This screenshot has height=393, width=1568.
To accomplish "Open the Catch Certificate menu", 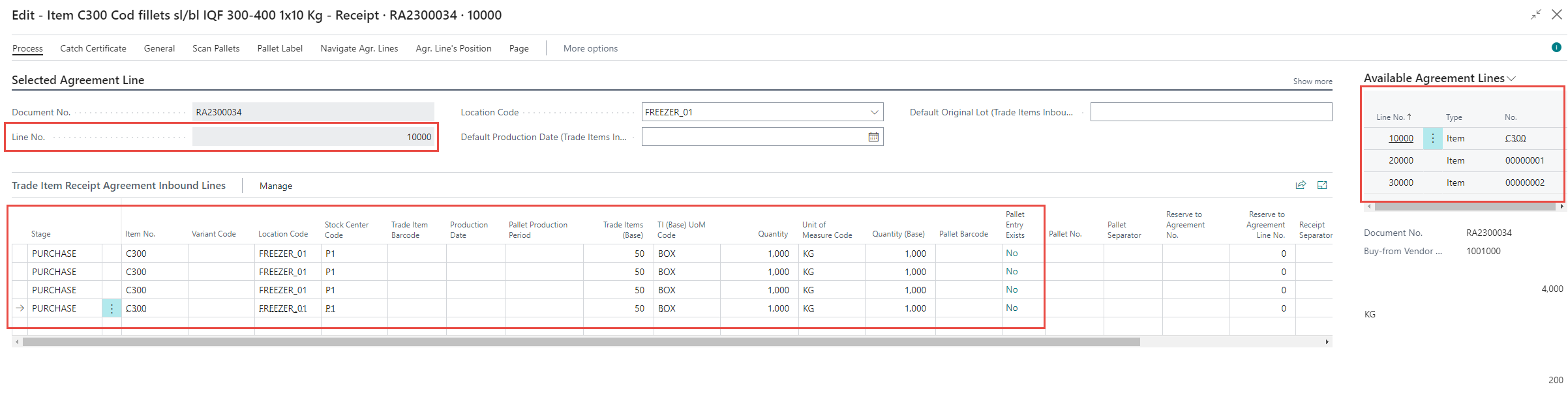I will [x=93, y=48].
